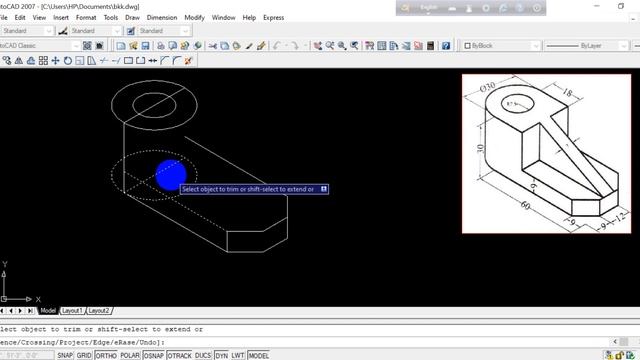Expand the redo history dropdown arrow

click(305, 46)
